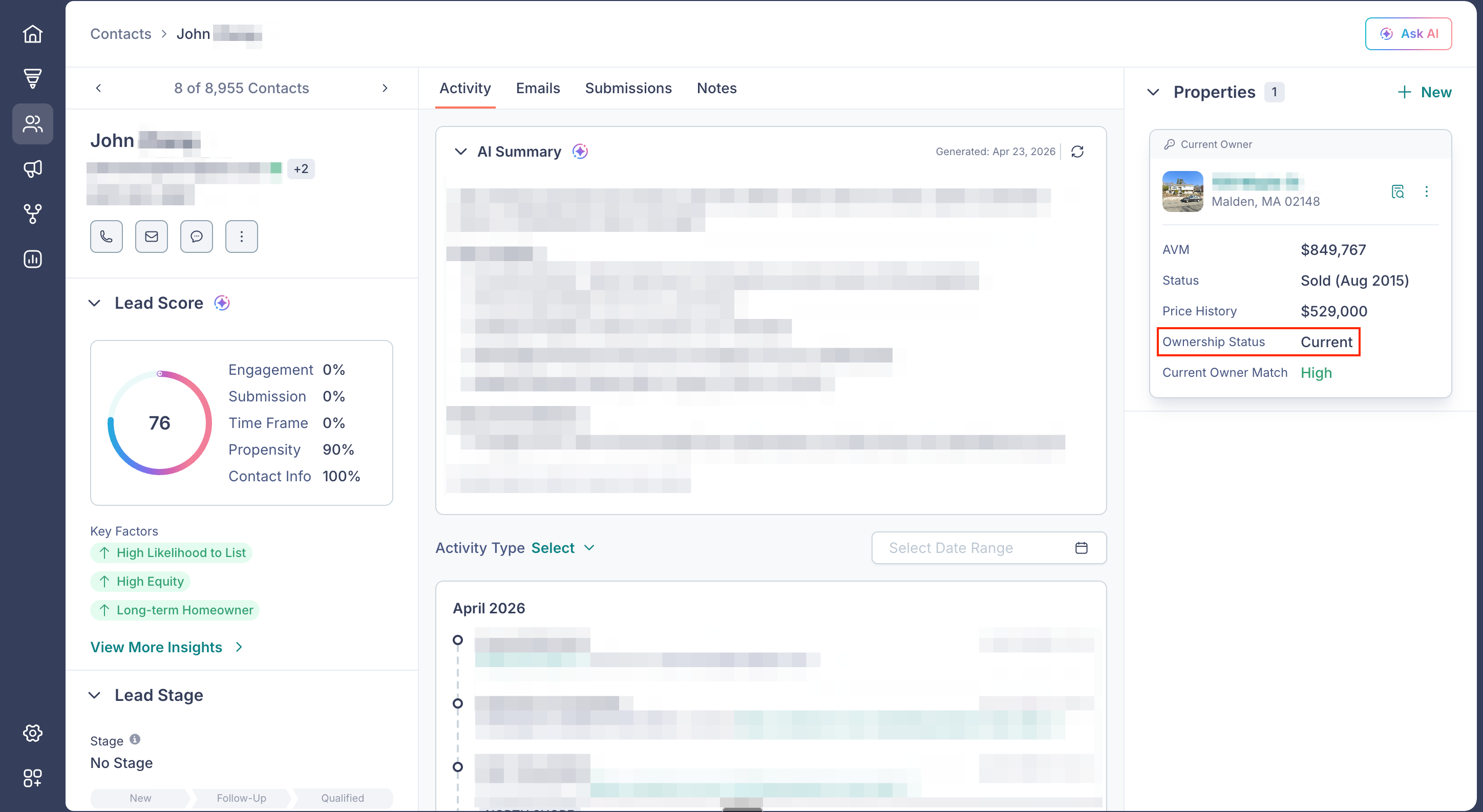Open sidebar settings gear

click(33, 733)
